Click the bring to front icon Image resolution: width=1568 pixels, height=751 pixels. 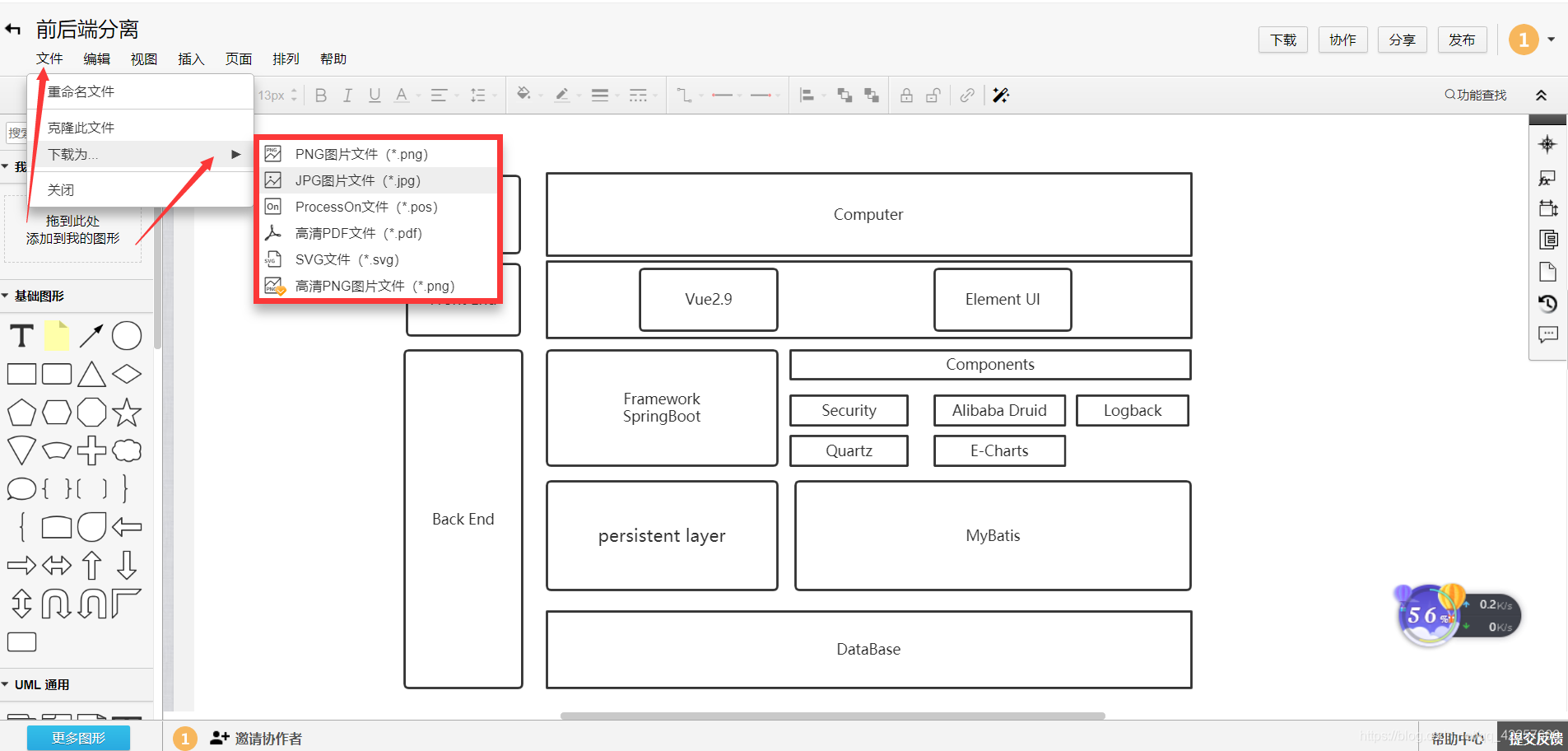tap(844, 96)
